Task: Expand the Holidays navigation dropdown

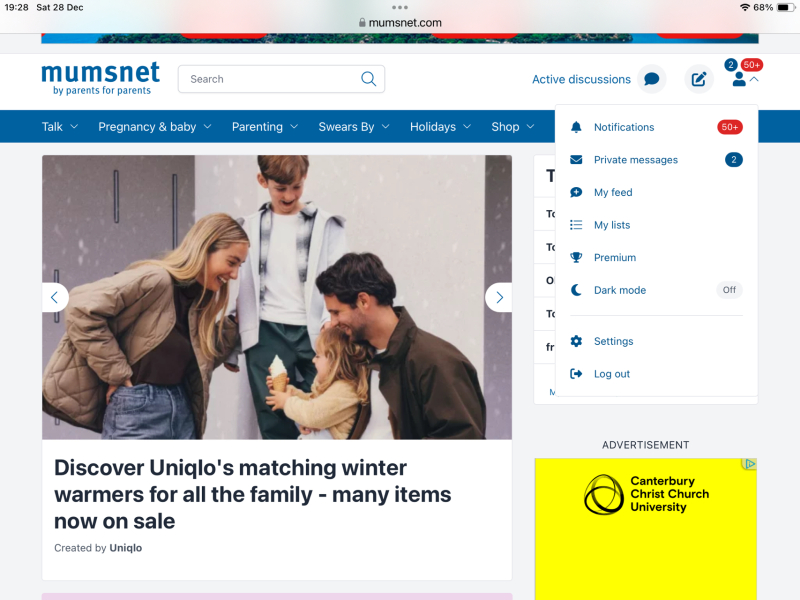Action: pyautogui.click(x=440, y=127)
